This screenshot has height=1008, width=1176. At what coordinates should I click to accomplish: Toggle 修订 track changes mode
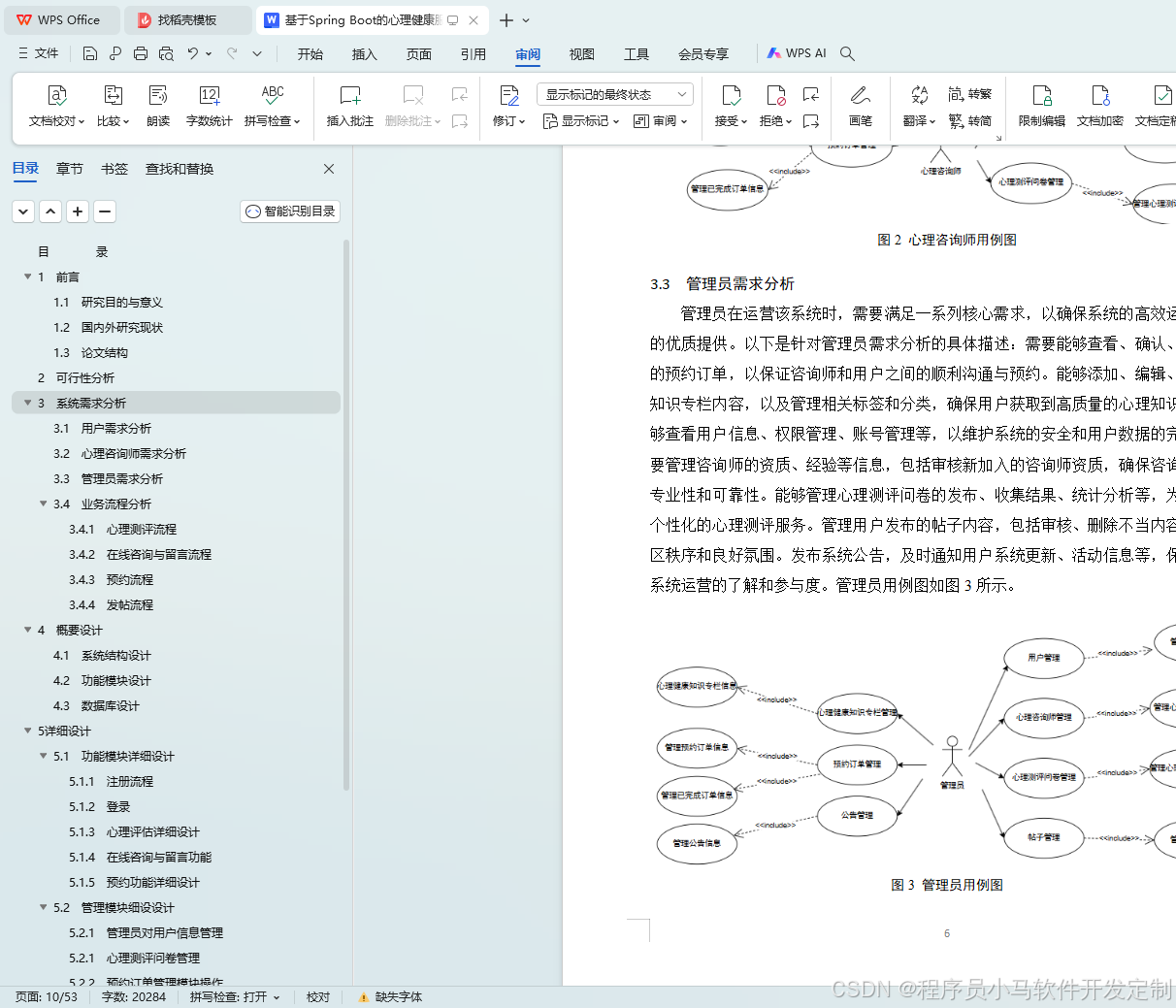click(x=508, y=107)
